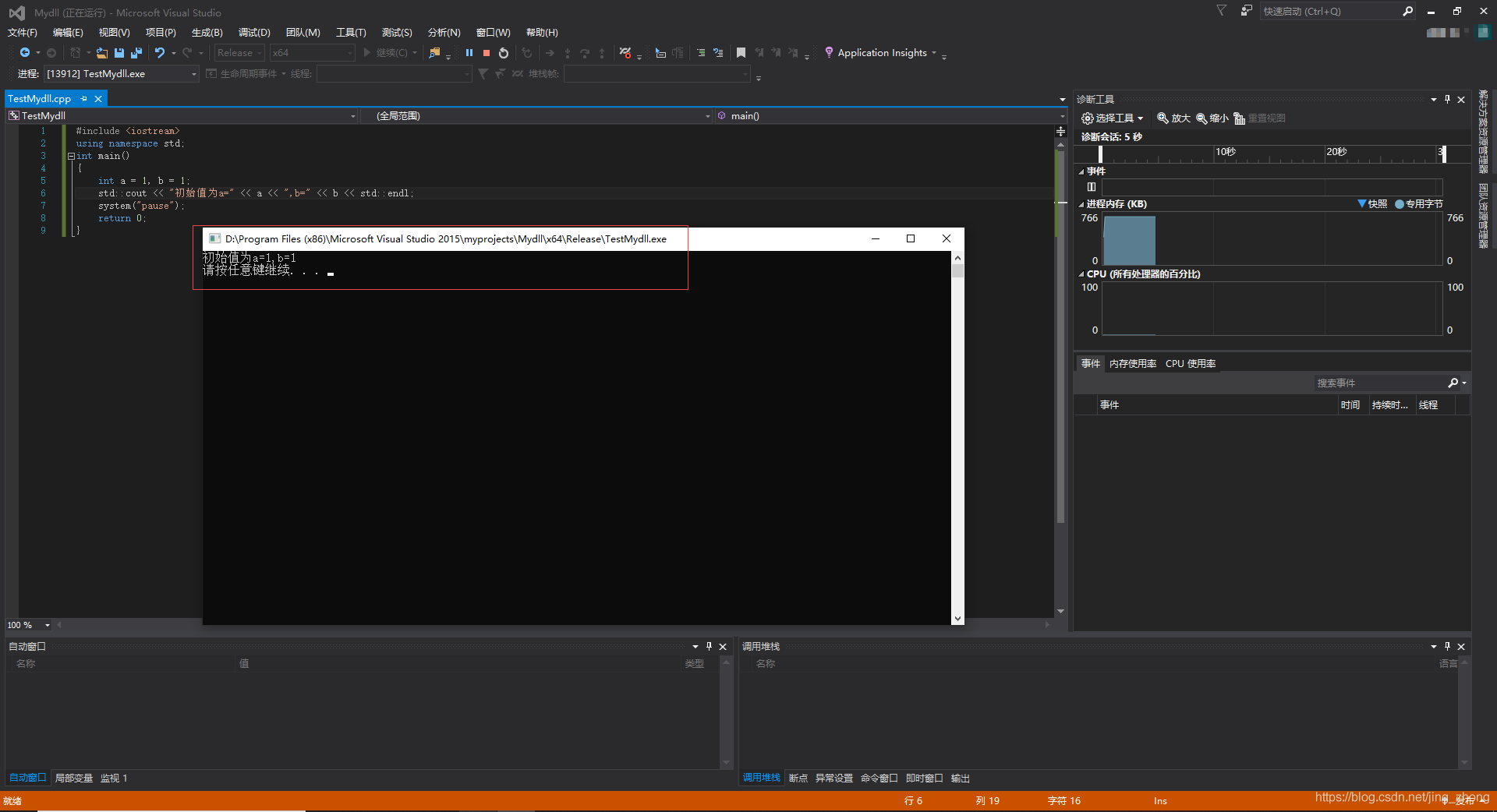Stop debugging with the red square icon
This screenshot has height=812, width=1497.
487,53
